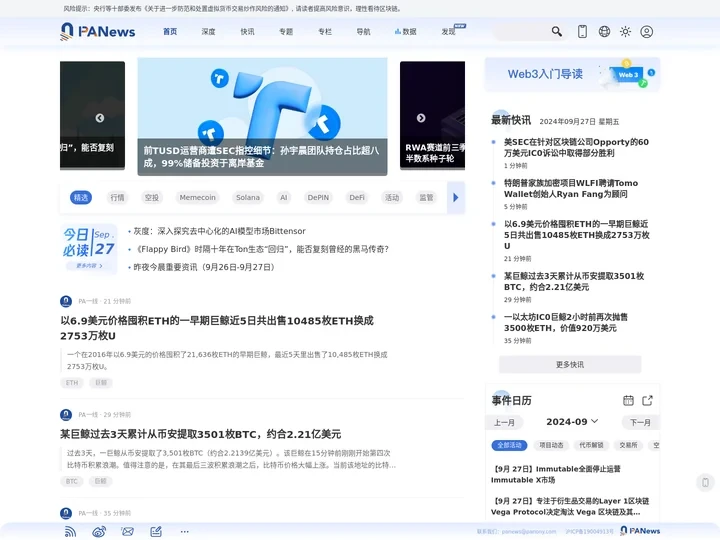Click 更多内容 under 今日必读
This screenshot has width=720, height=540.
(x=89, y=265)
